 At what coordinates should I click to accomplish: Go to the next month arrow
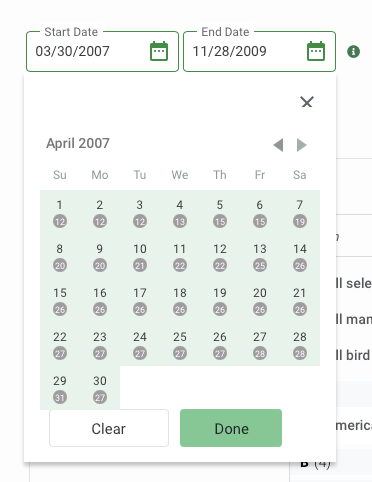301,145
